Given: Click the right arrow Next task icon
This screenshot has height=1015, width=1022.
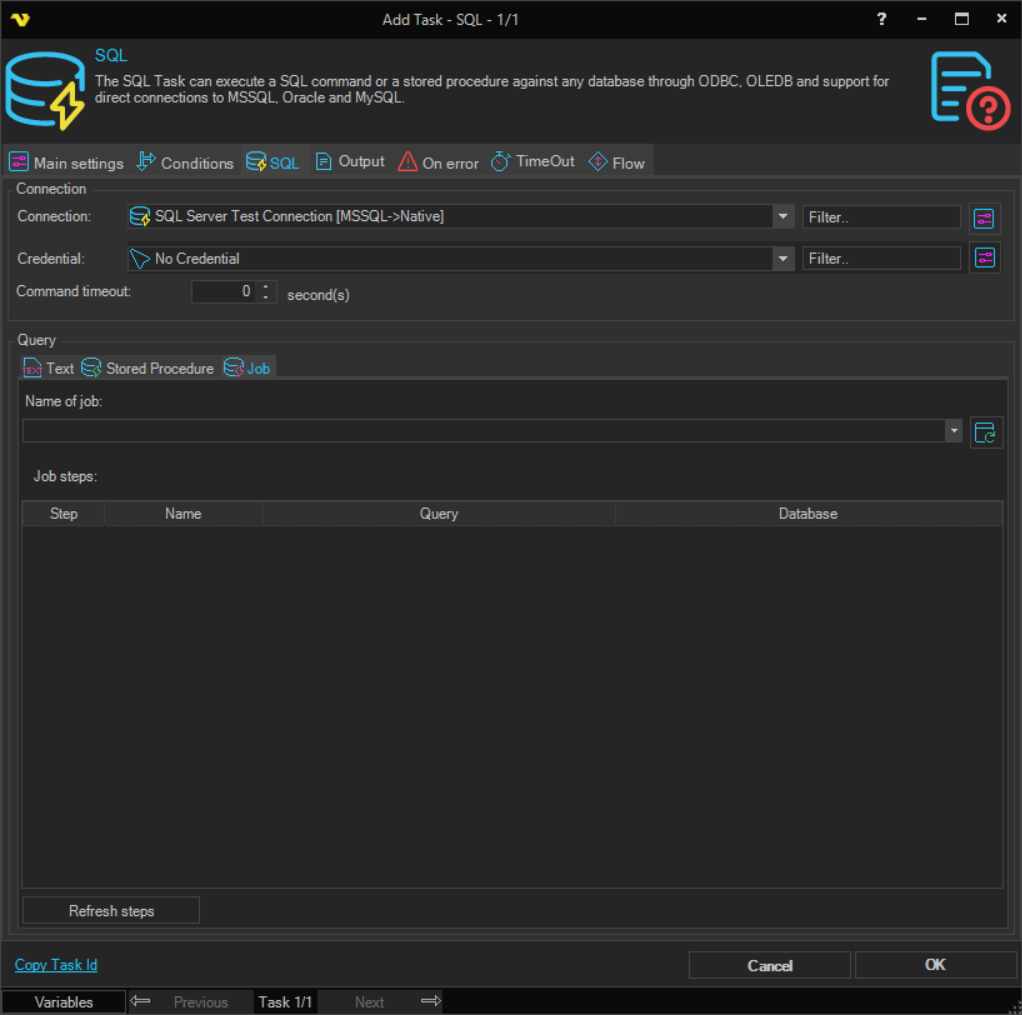Looking at the screenshot, I should (x=431, y=1001).
